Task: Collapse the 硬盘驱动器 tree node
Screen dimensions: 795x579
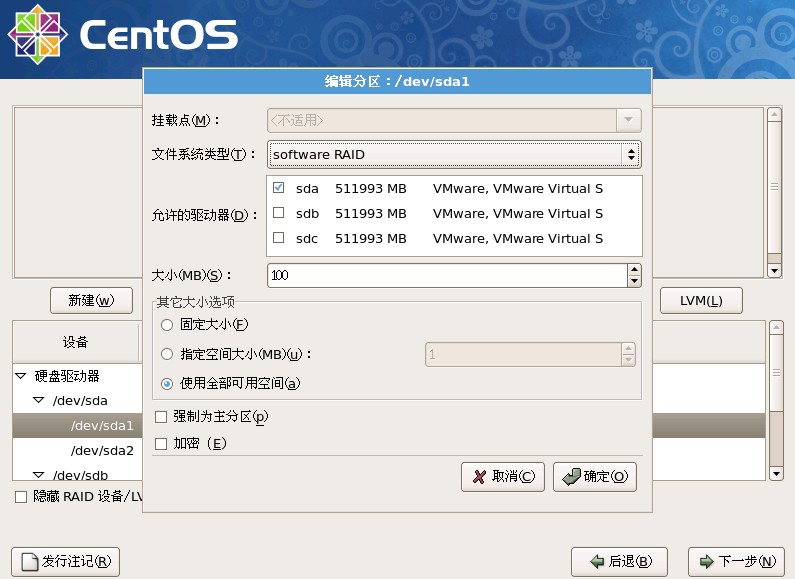Action: tap(21, 376)
